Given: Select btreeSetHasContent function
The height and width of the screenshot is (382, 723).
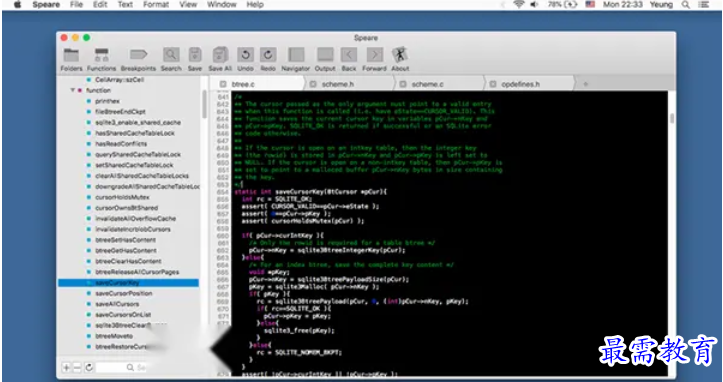Looking at the screenshot, I should 125,240.
